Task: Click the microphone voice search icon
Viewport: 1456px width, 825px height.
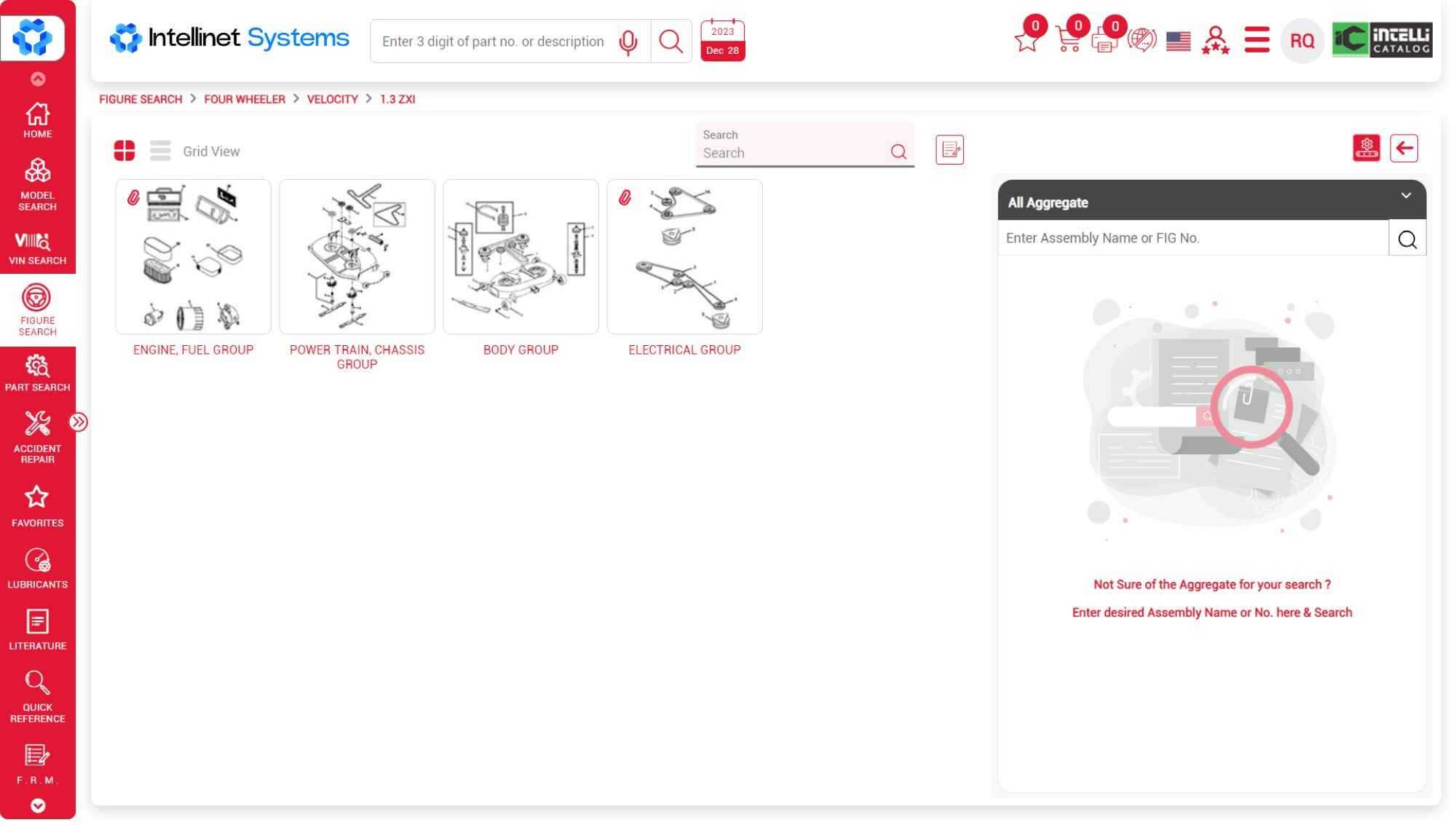Action: [x=628, y=42]
